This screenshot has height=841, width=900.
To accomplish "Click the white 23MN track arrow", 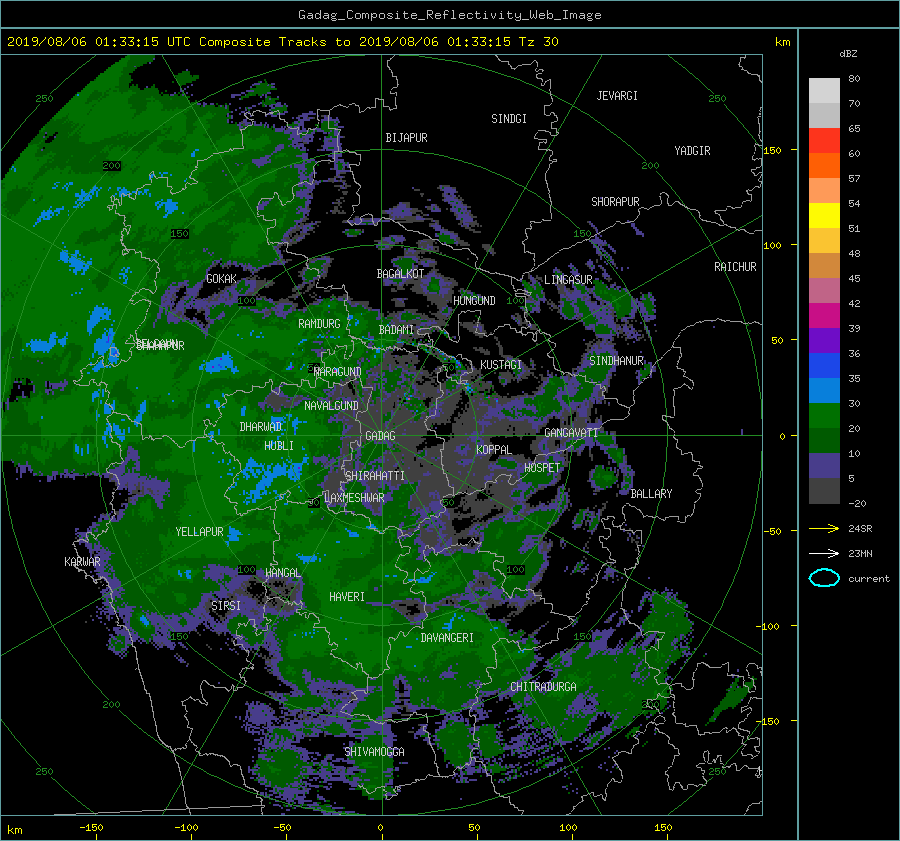I will point(824,553).
